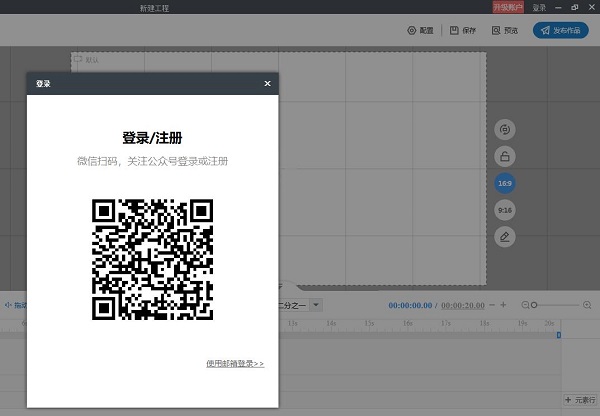600x416 pixels.
Task: Add a row with 元素行 button
Action: tap(580, 400)
